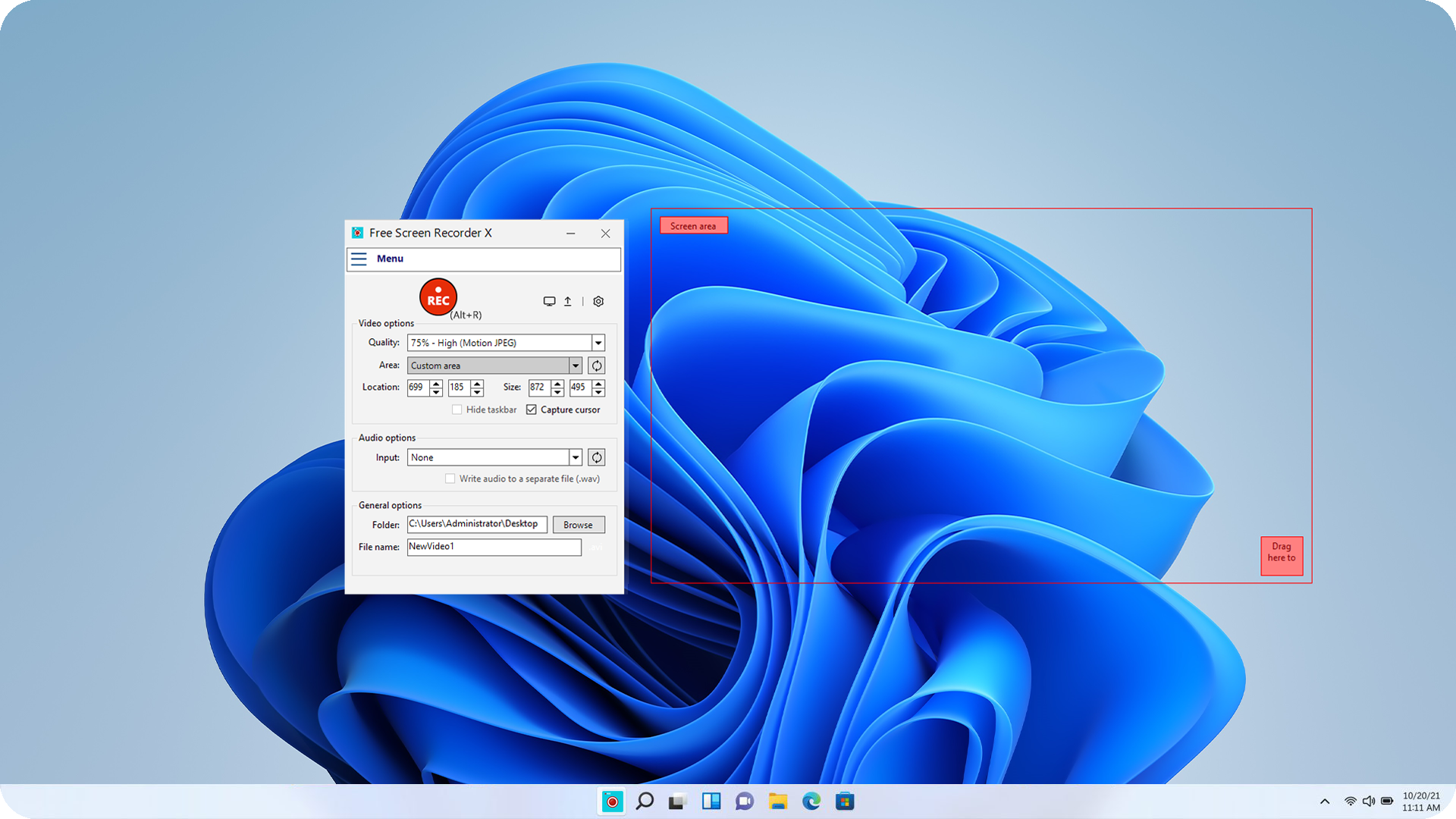
Task: Open the Quality dropdown
Action: pyautogui.click(x=598, y=342)
